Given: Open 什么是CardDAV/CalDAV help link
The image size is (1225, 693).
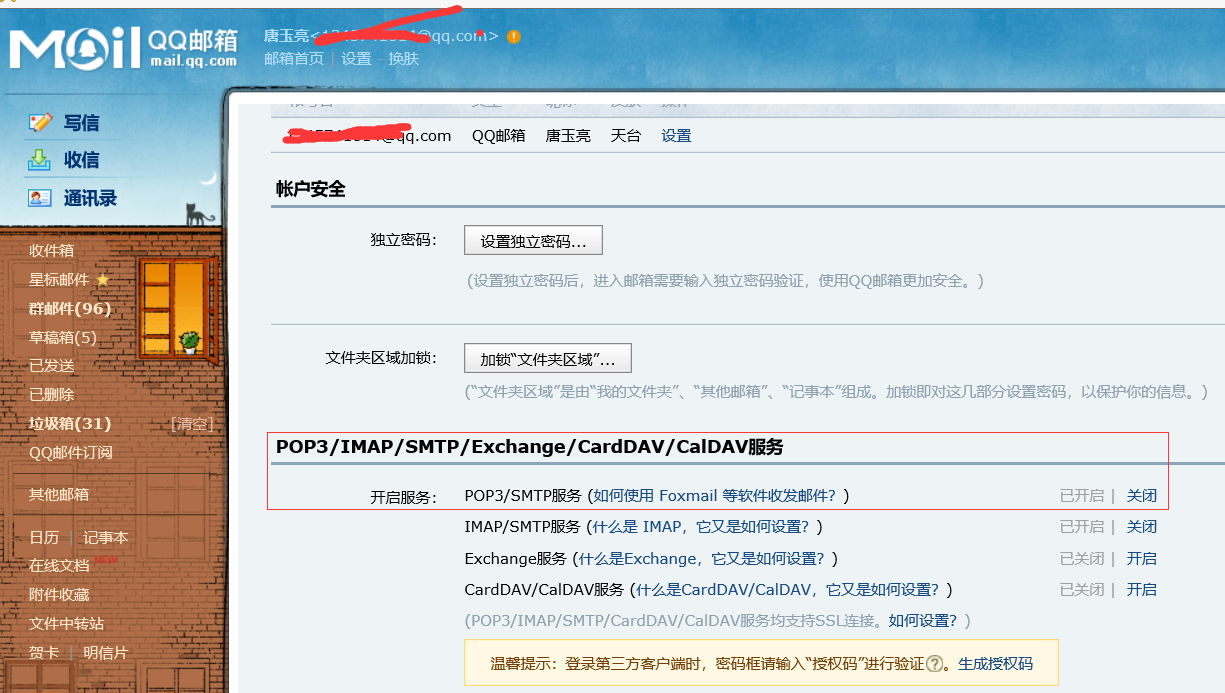Looking at the screenshot, I should click(790, 590).
